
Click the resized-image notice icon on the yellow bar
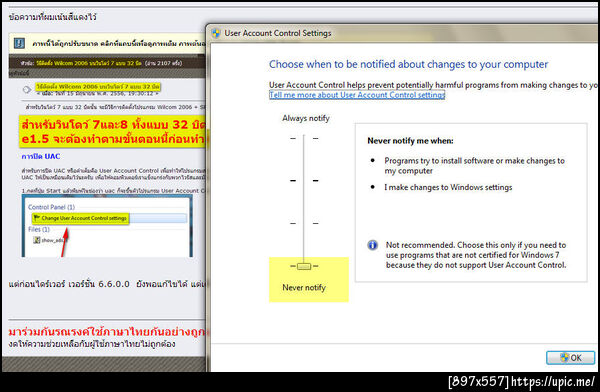tap(19, 43)
